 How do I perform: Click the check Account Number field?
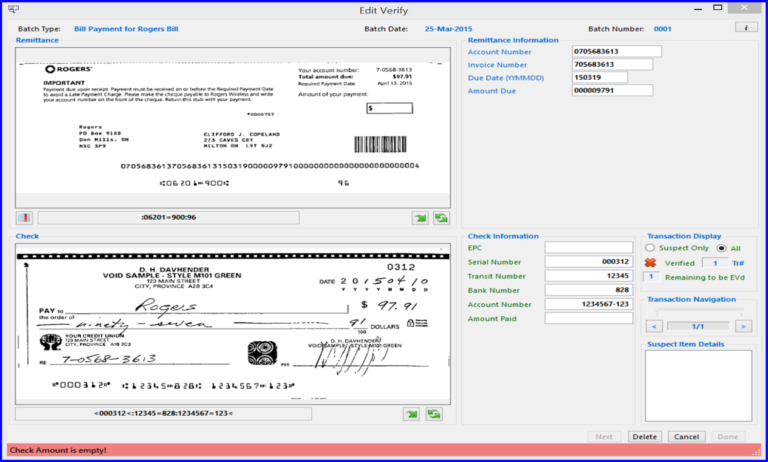pyautogui.click(x=589, y=304)
